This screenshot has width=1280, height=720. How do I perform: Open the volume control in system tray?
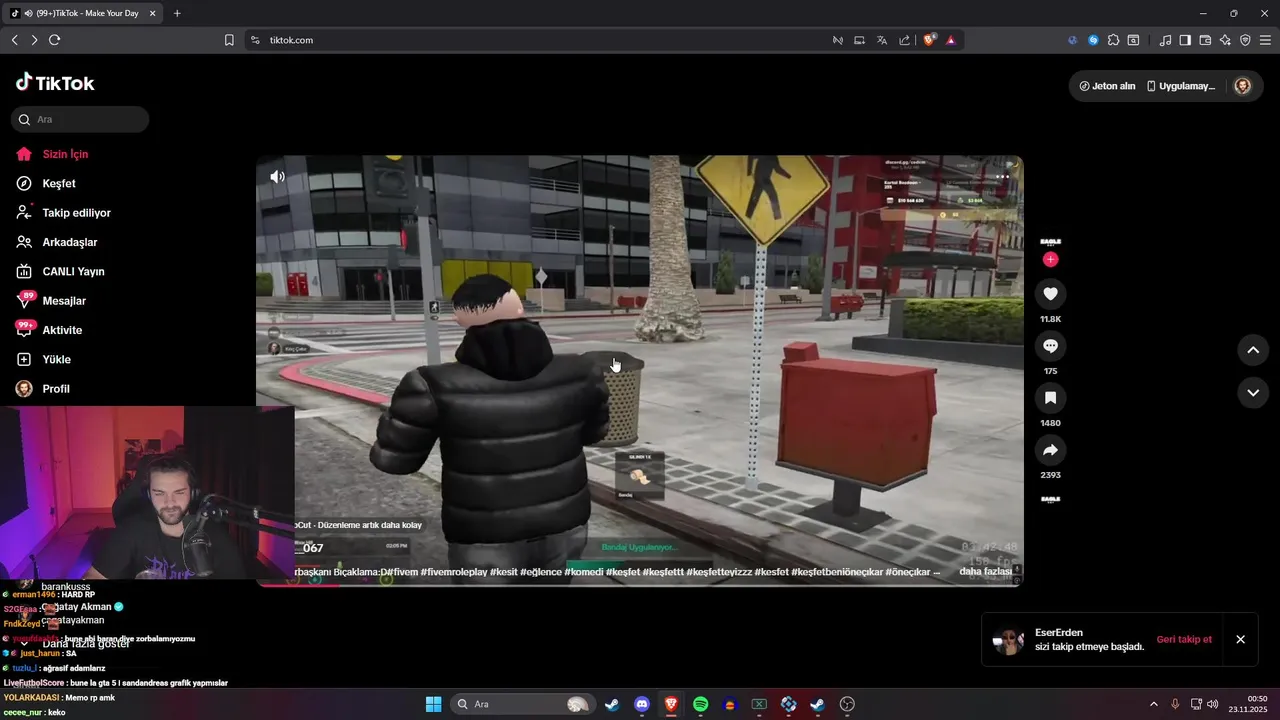1213,704
